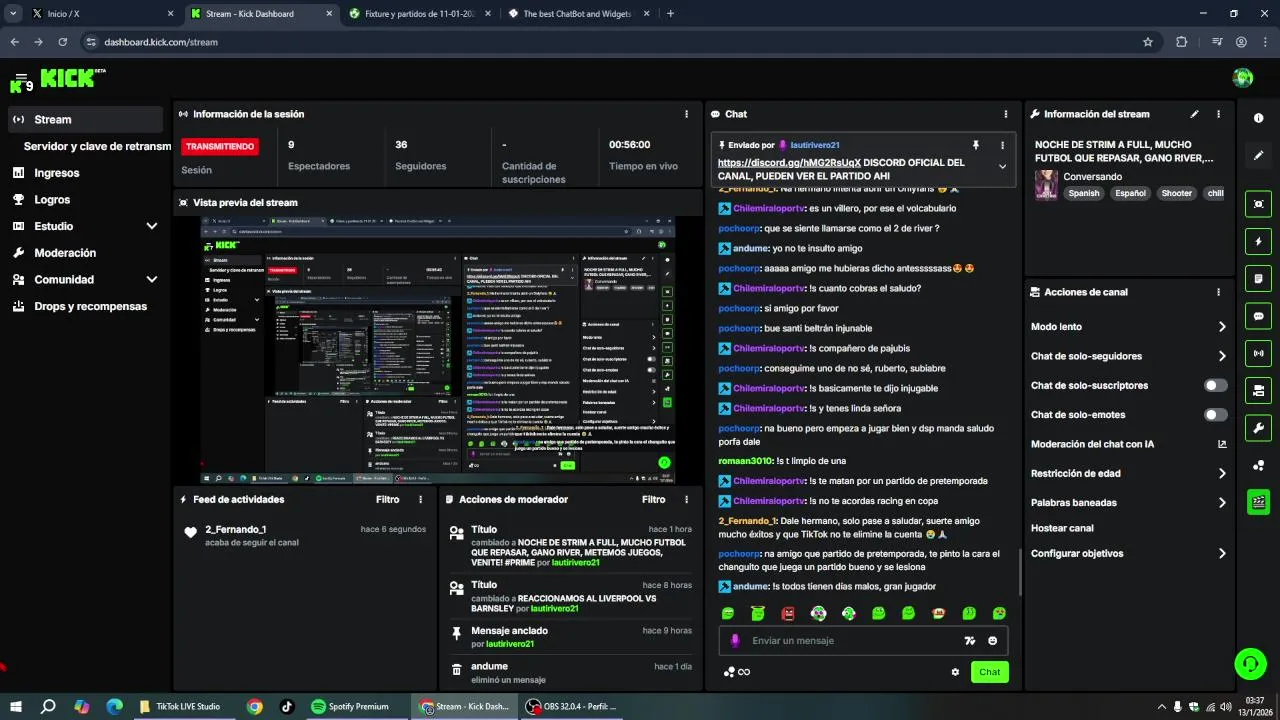Image resolution: width=1280 pixels, height=720 pixels.
Task: Click the green clapperboard clip icon
Action: tap(1258, 502)
